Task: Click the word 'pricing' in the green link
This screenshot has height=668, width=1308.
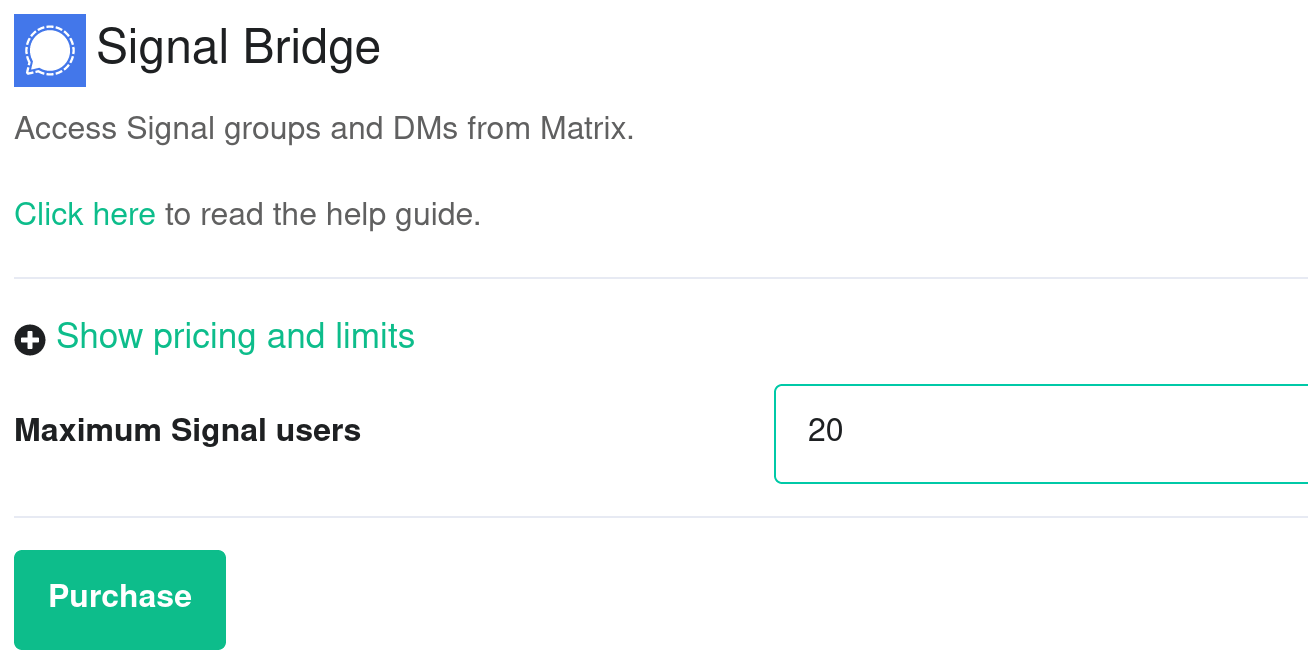Action: click(x=205, y=337)
